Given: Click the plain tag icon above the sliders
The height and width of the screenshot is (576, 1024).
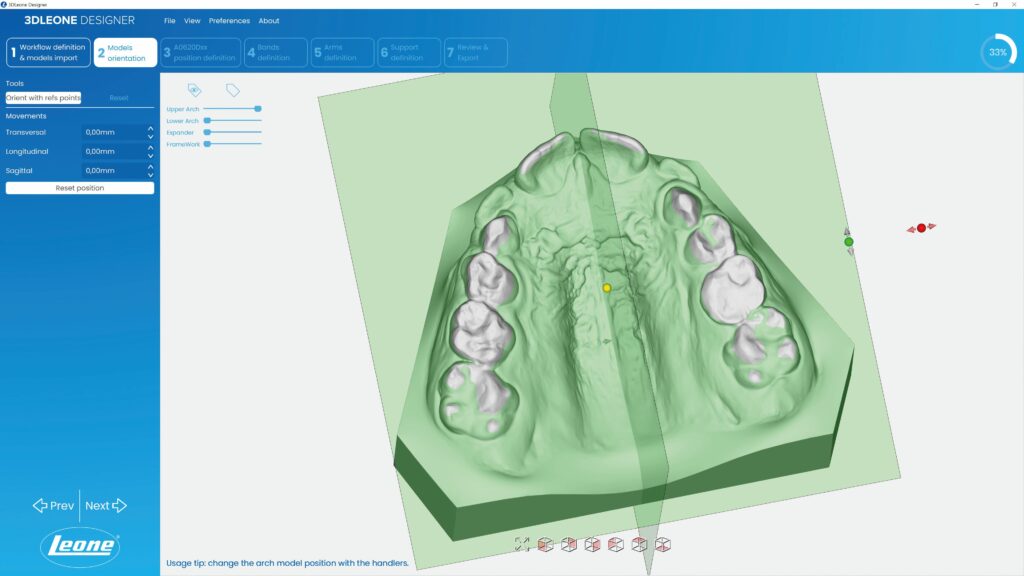Looking at the screenshot, I should coord(232,90).
